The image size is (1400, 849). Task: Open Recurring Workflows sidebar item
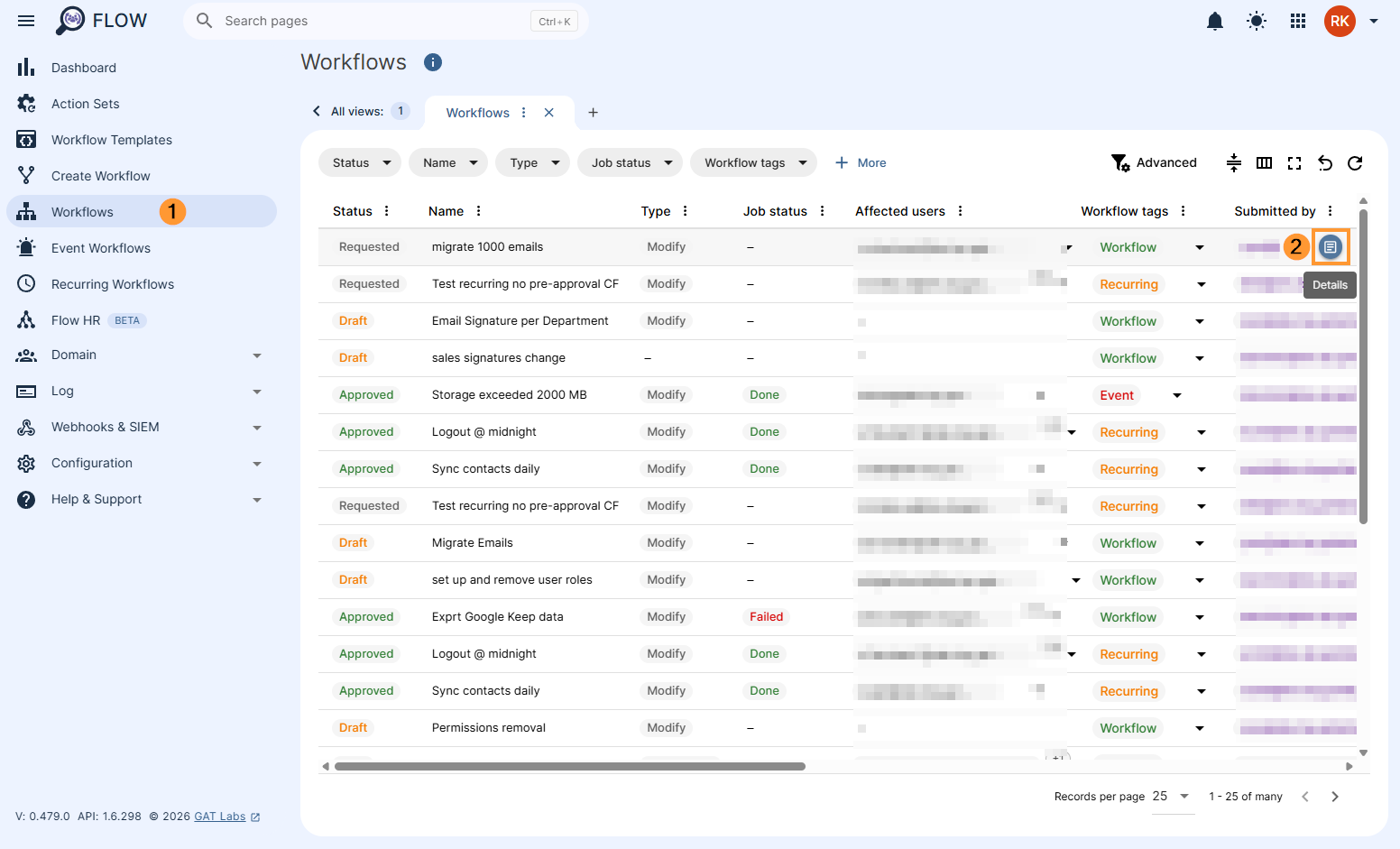click(x=142, y=284)
